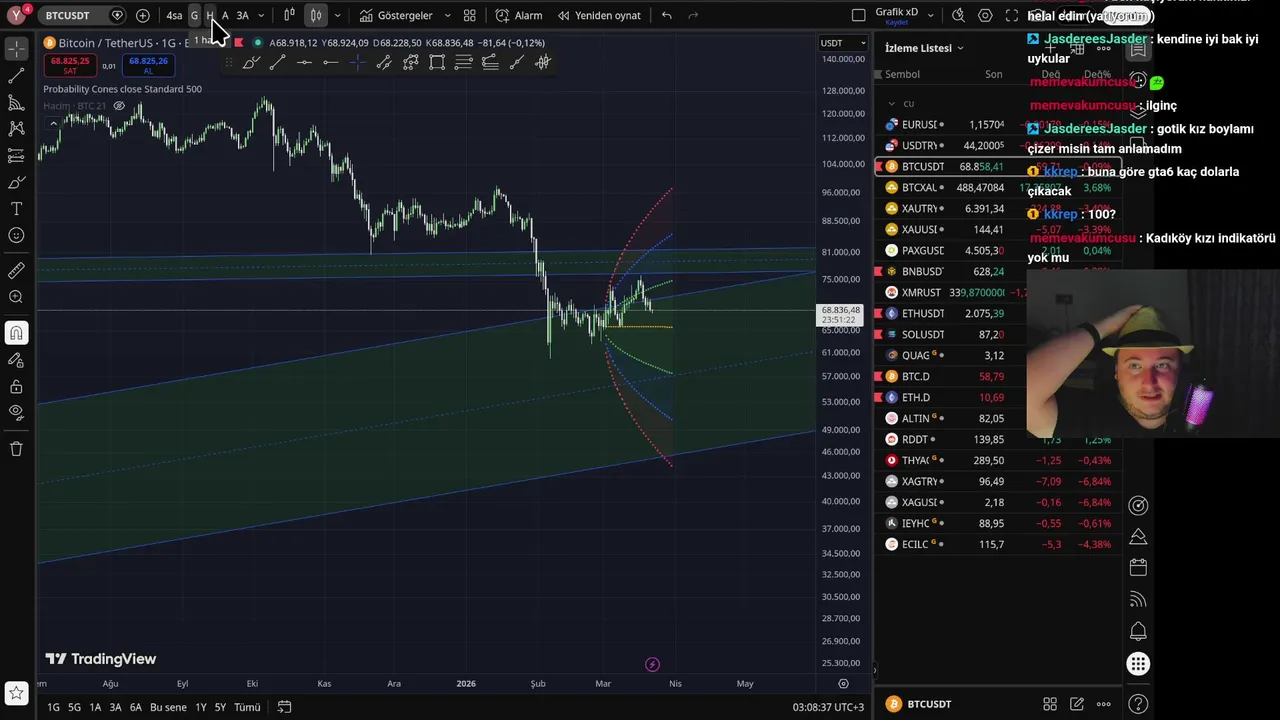
Task: Click the plus compare symbol button
Action: [143, 15]
